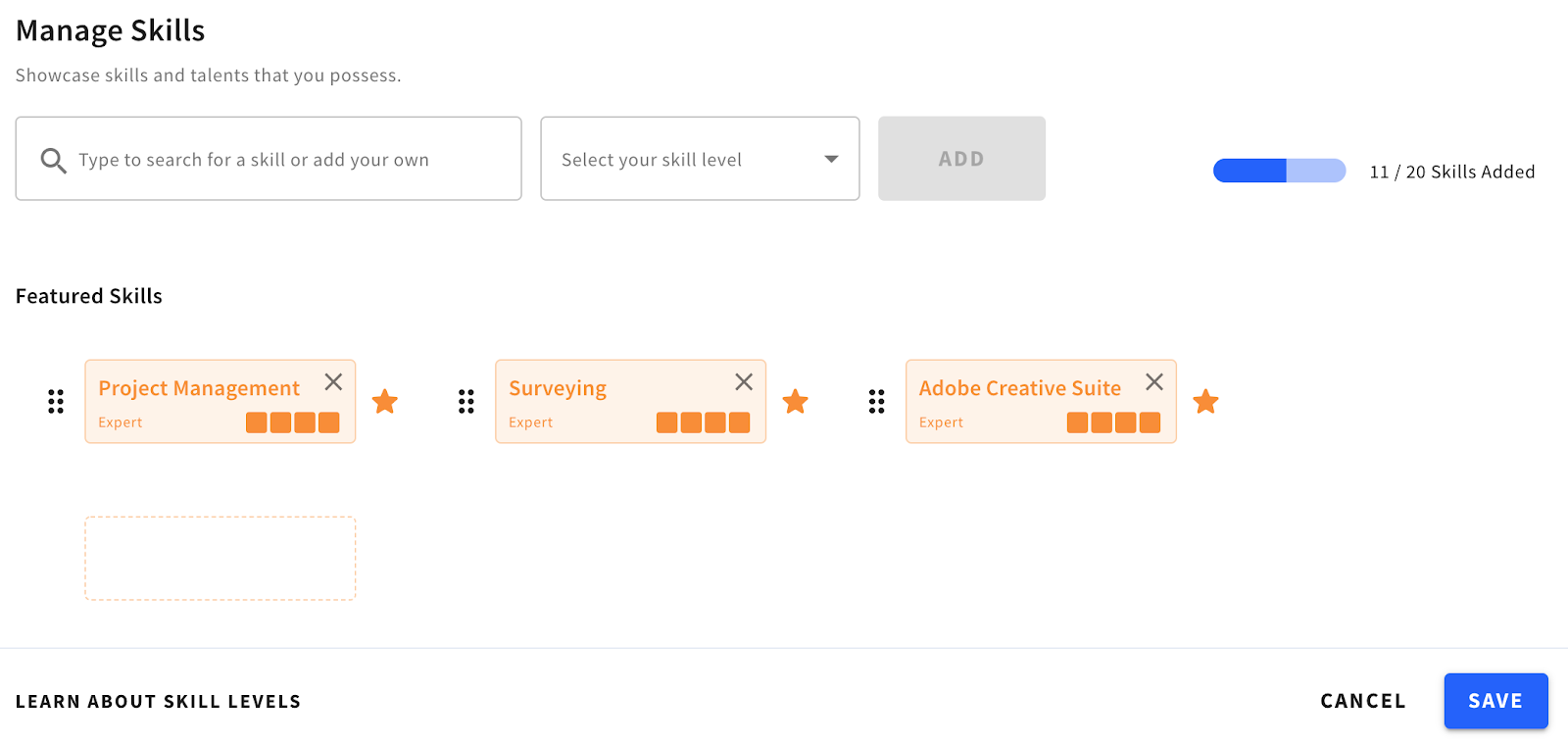This screenshot has height=744, width=1568.
Task: Unfeature Adobe Creative Suite via its star
Action: 1206,401
